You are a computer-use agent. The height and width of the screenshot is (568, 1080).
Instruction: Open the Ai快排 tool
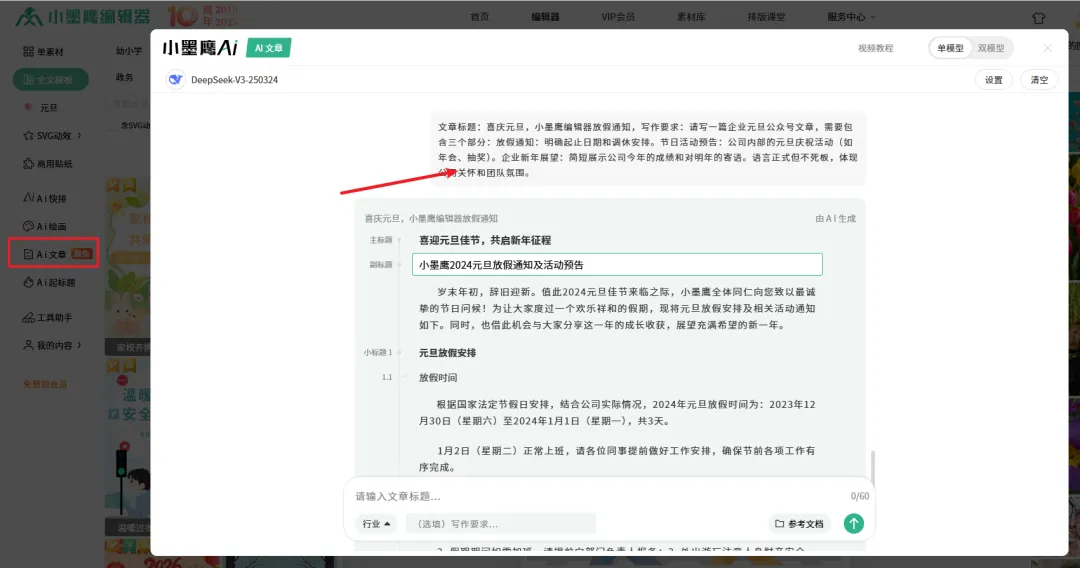(45, 198)
